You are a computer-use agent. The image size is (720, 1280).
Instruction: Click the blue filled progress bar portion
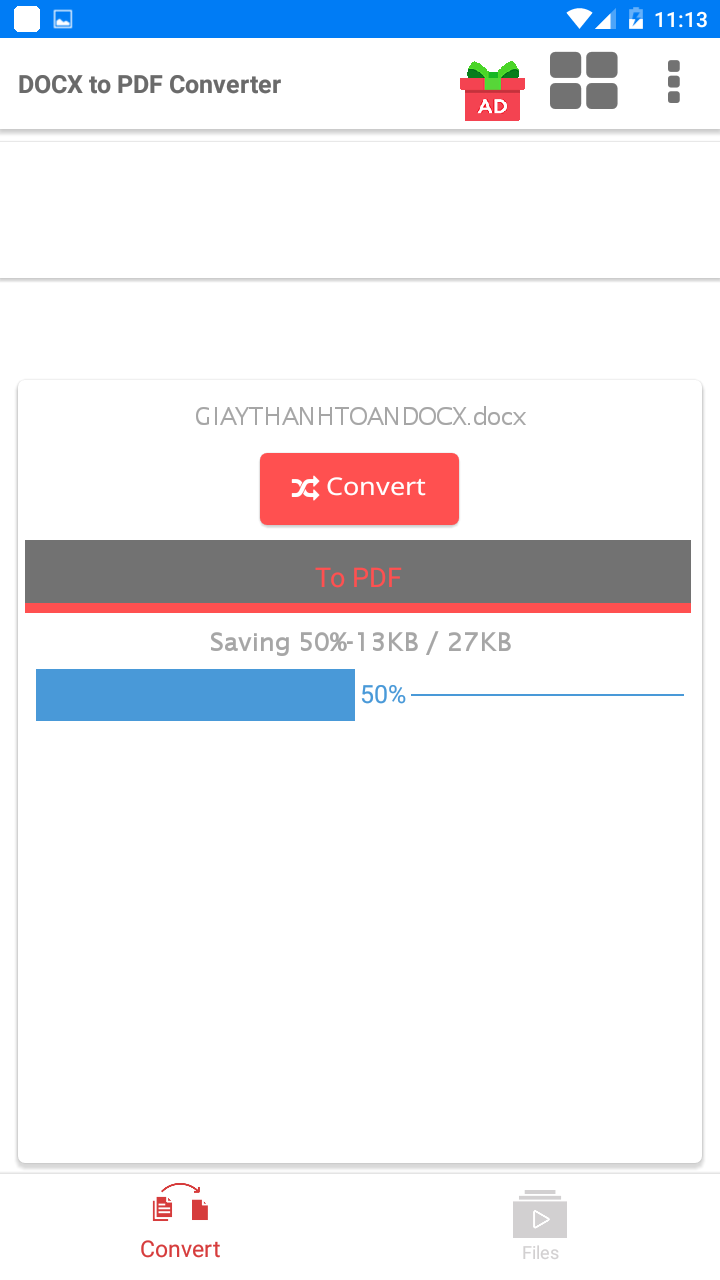pyautogui.click(x=195, y=695)
